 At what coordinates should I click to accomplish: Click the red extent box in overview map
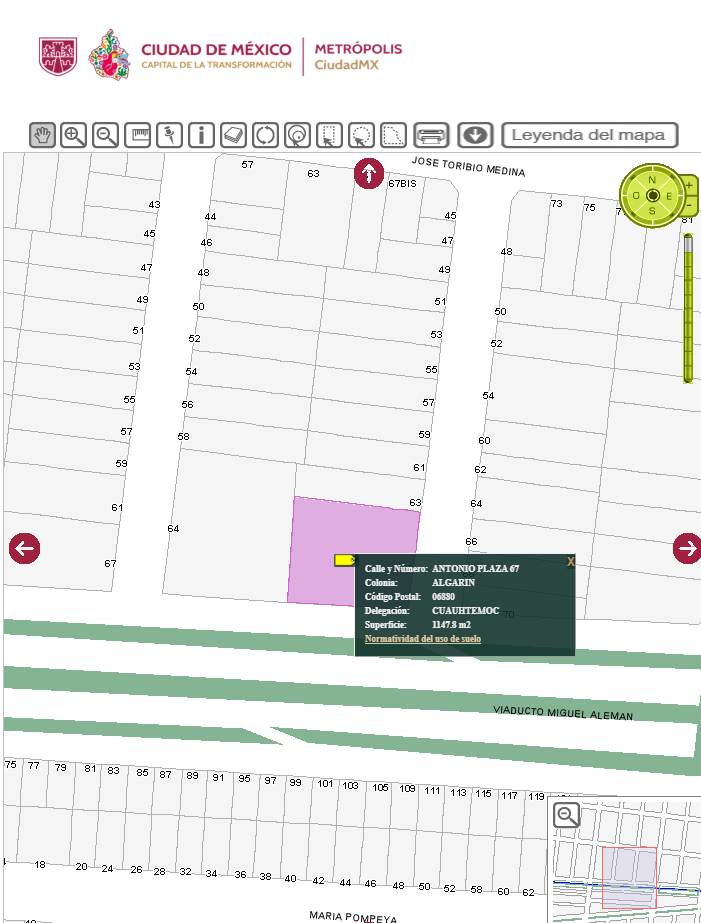pyautogui.click(x=629, y=878)
